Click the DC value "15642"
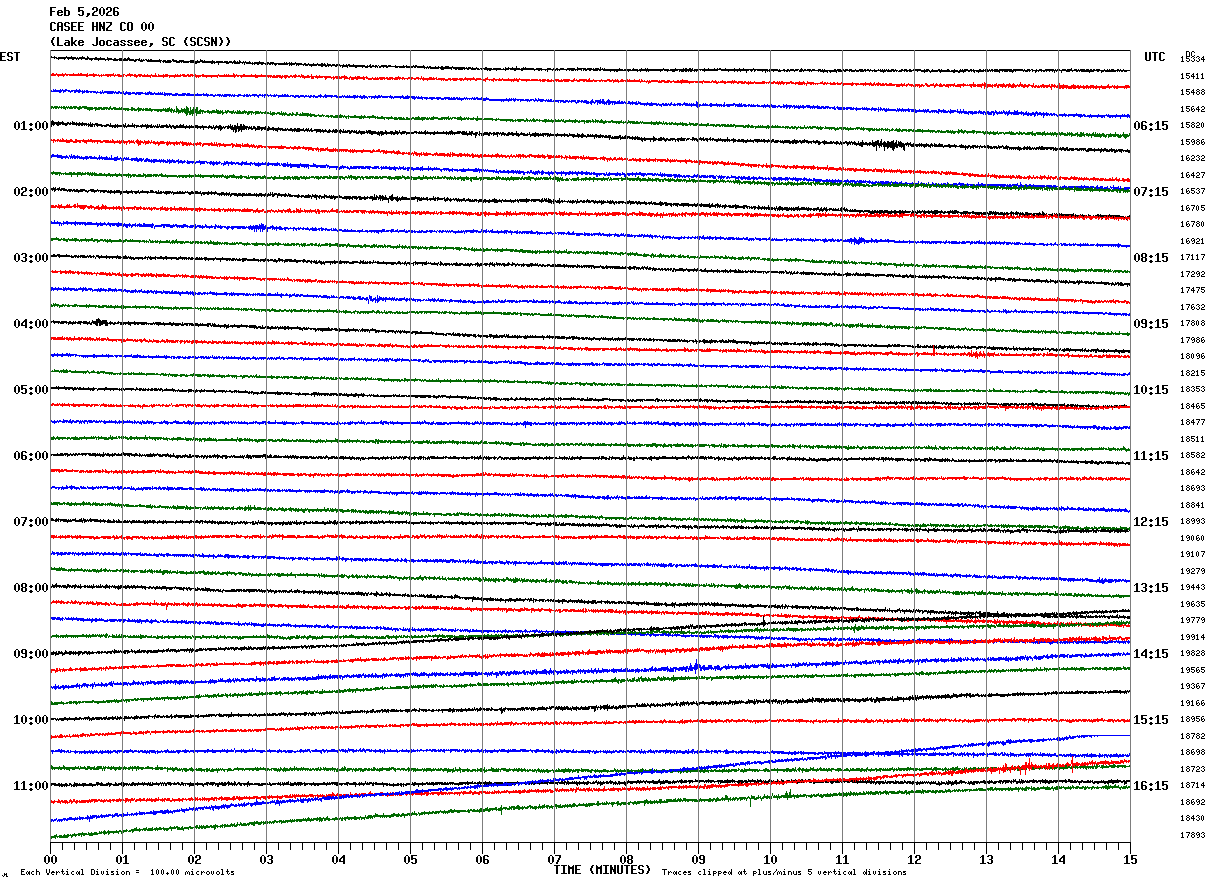Viewport: 1210px width, 886px height. [x=1192, y=109]
